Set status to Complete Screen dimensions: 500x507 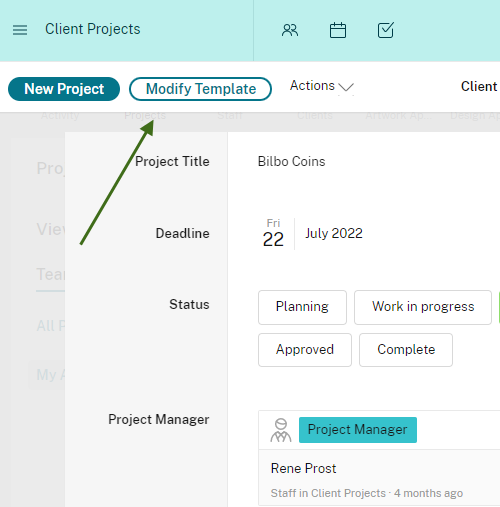[x=406, y=350]
